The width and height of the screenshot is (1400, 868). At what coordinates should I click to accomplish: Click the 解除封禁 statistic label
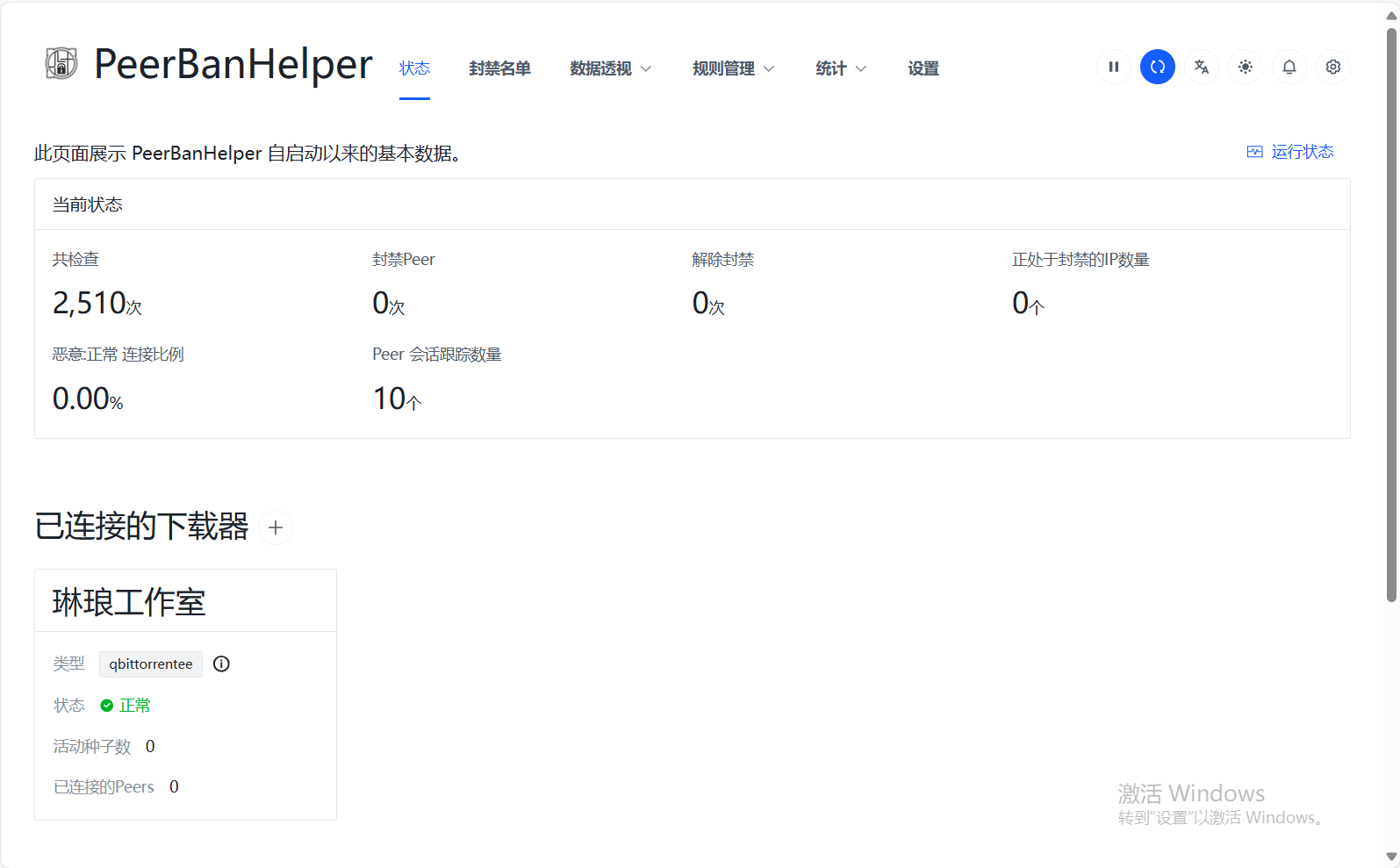[723, 260]
